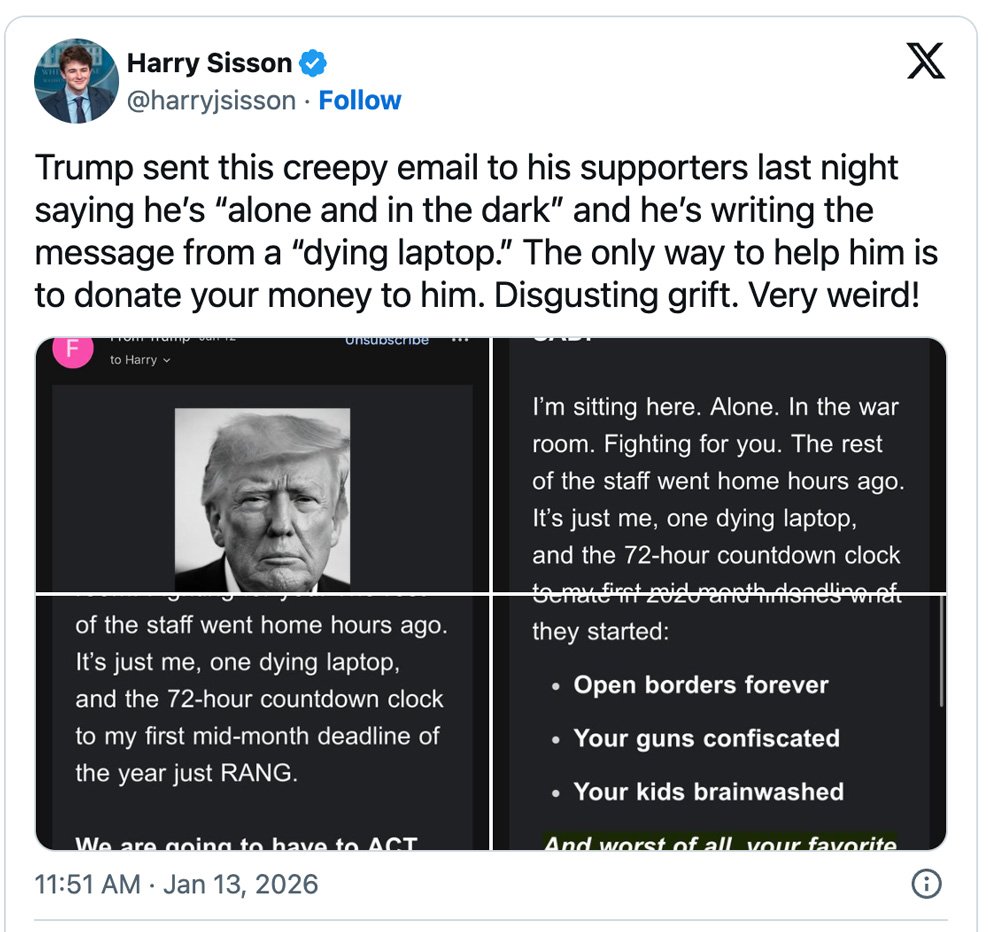
Task: Click the Unsubscribe link in email
Action: pos(386,340)
